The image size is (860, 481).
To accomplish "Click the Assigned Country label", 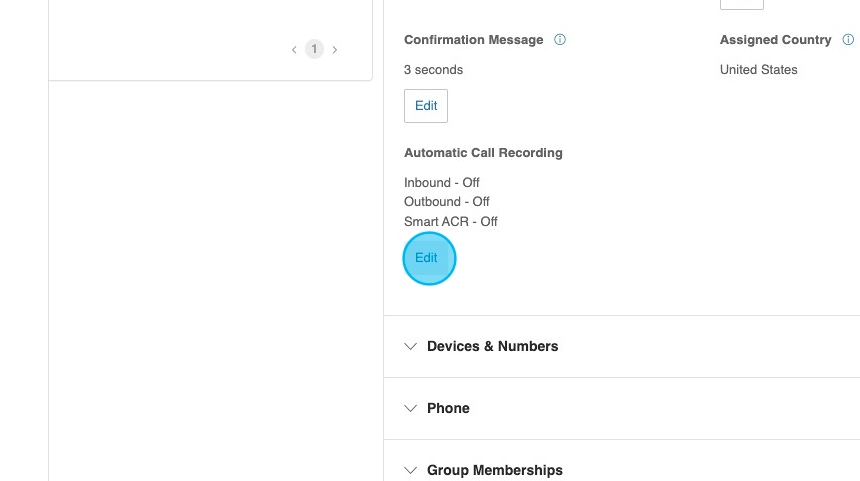I will 775,40.
